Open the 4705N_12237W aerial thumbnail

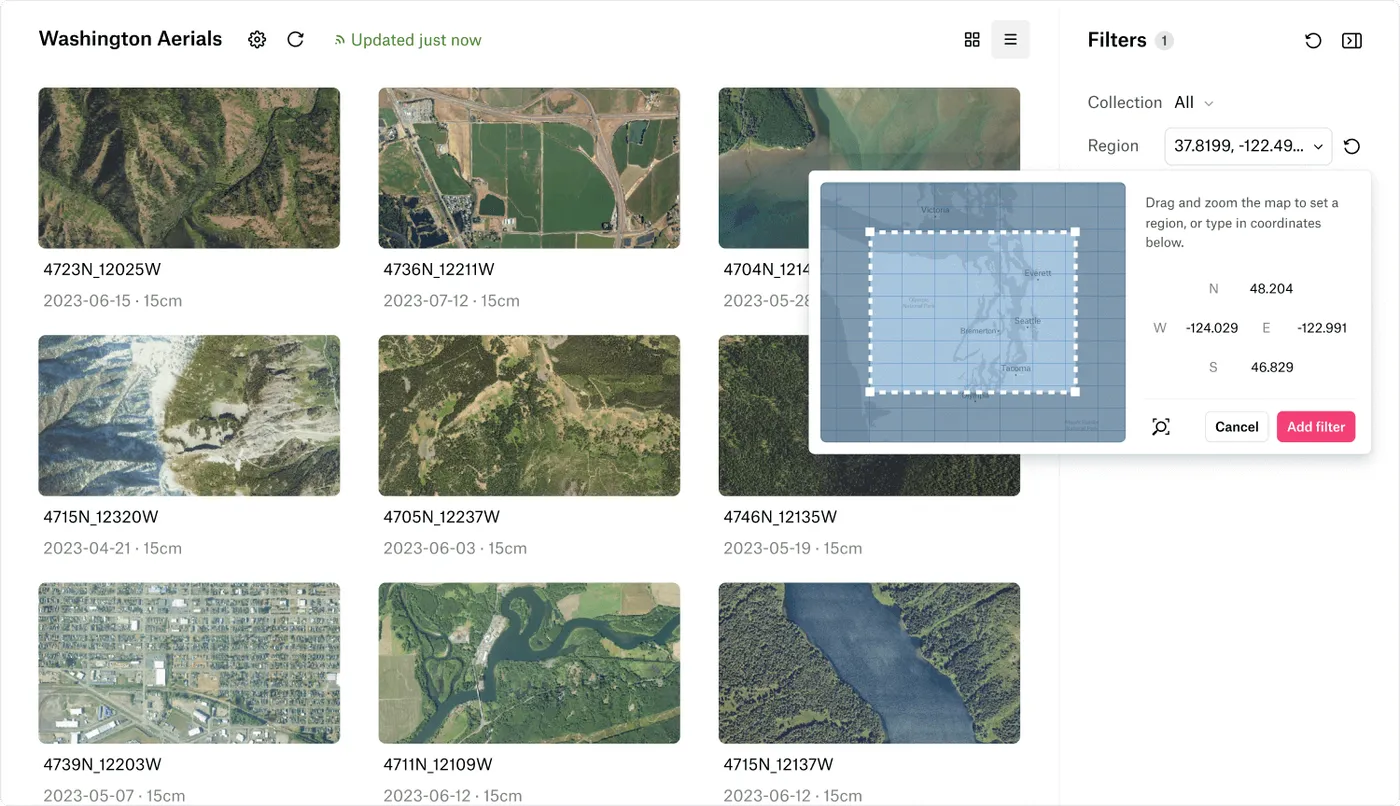point(529,416)
